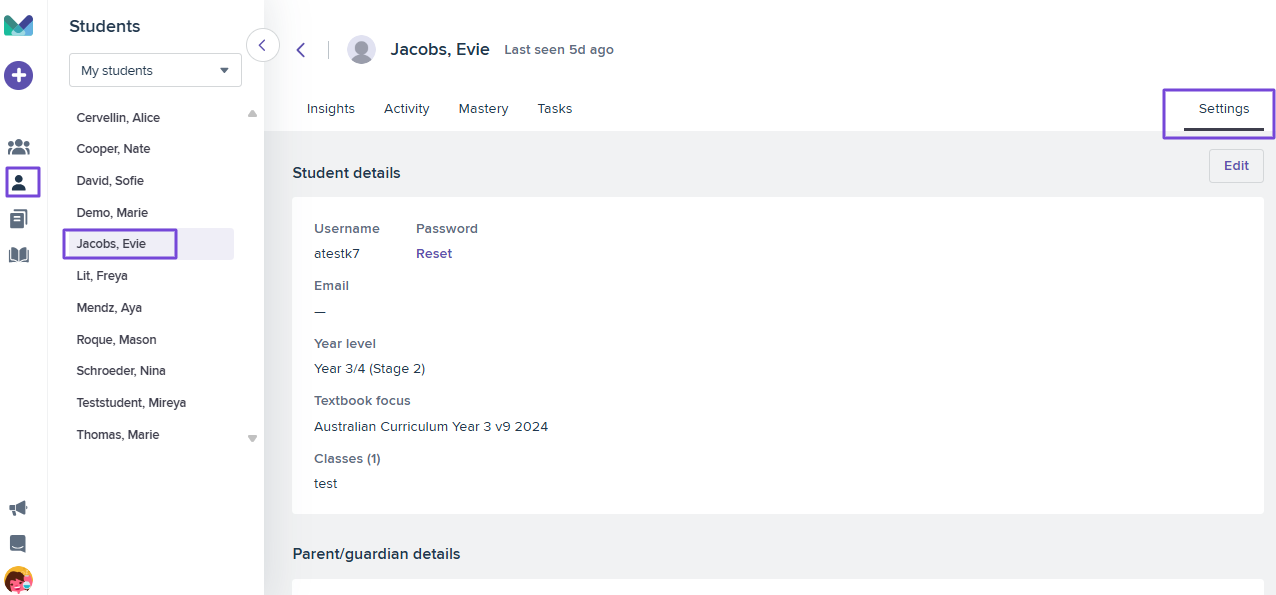Image resolution: width=1276 pixels, height=595 pixels.
Task: Click the purple plus create button
Action: (18, 75)
